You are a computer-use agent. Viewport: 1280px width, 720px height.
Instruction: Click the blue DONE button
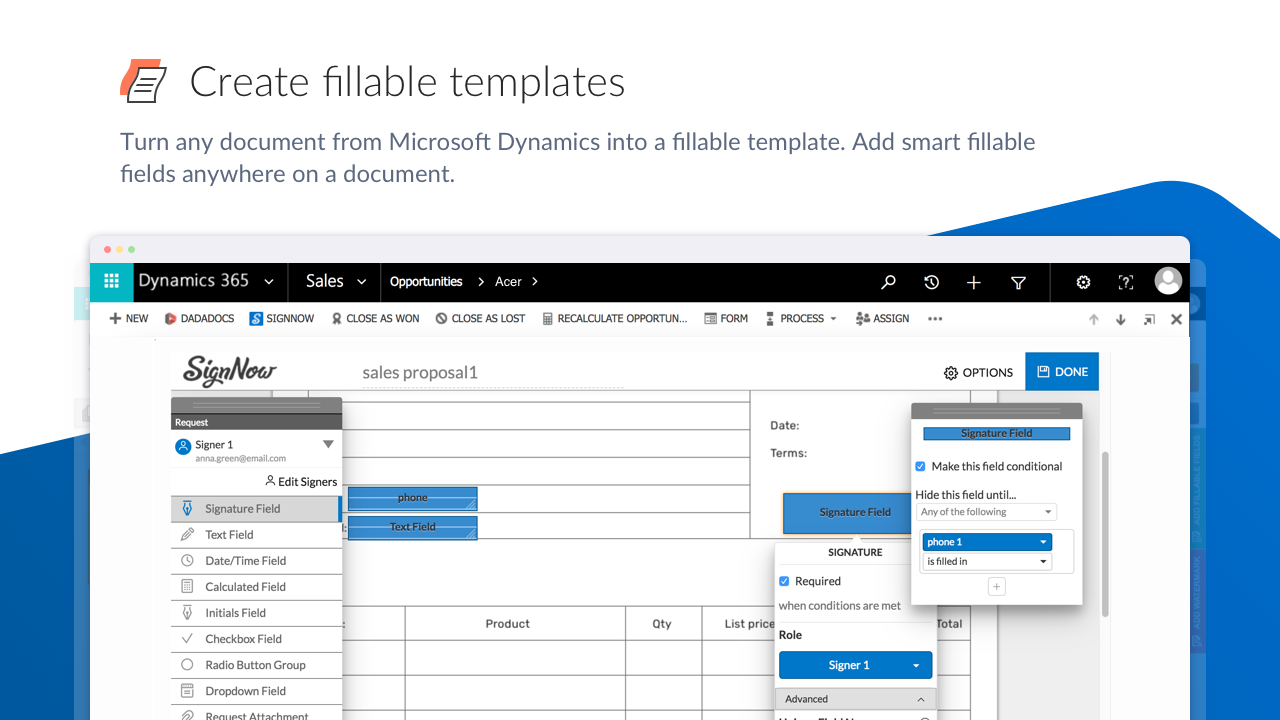coord(1062,372)
